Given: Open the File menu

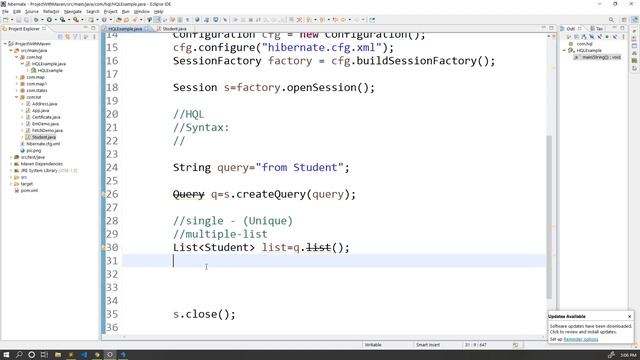Looking at the screenshot, I should [5, 11].
